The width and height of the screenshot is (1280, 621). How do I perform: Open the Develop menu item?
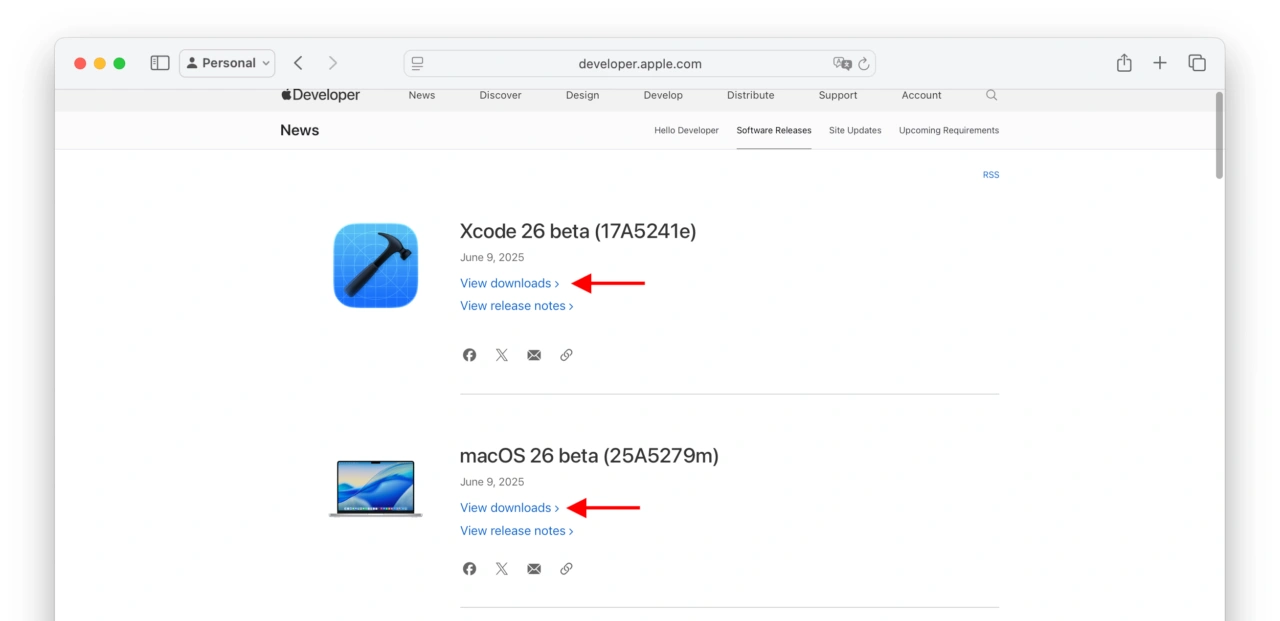coord(663,95)
